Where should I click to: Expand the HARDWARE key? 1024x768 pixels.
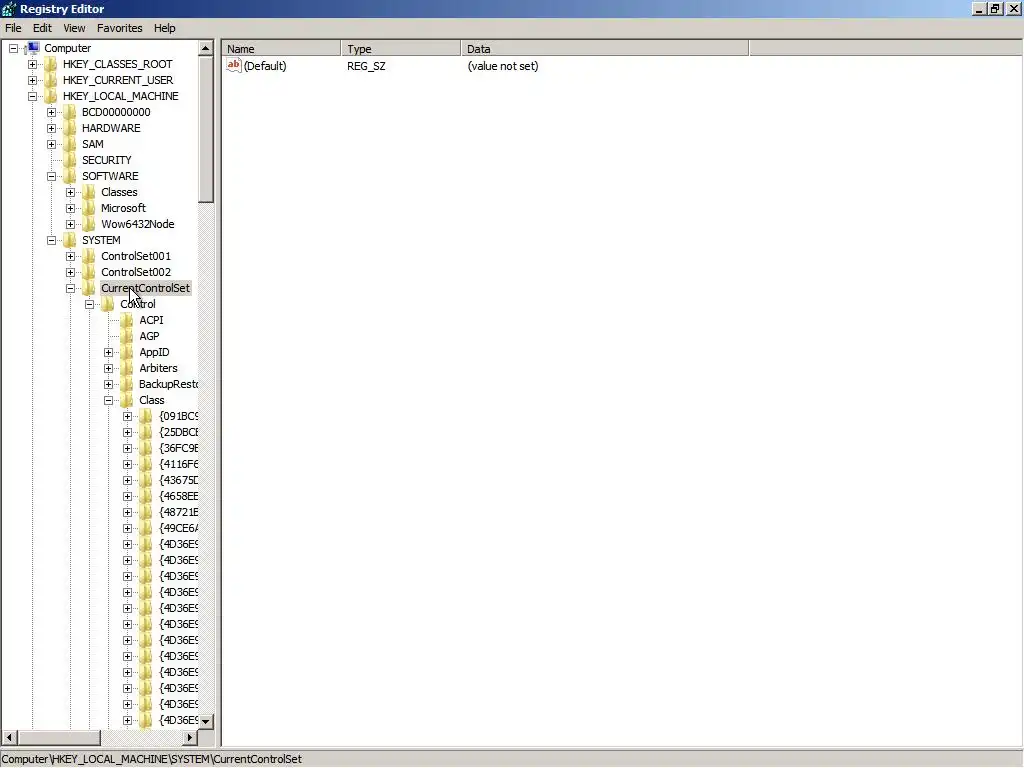tap(51, 128)
